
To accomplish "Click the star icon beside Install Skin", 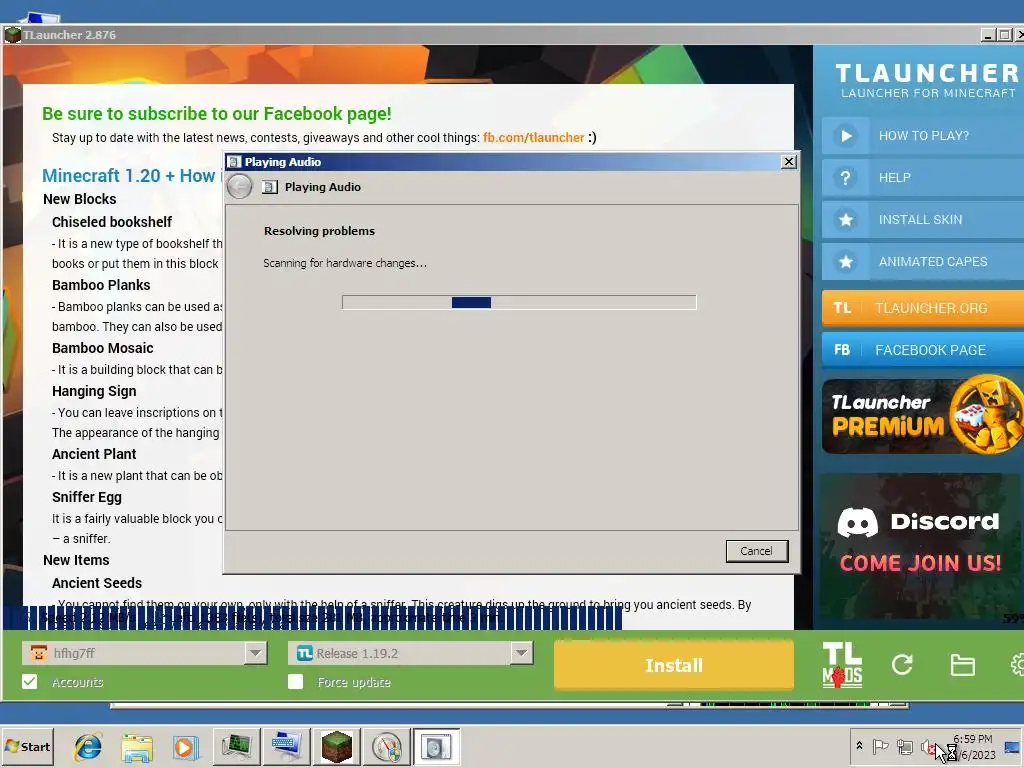I will click(846, 219).
